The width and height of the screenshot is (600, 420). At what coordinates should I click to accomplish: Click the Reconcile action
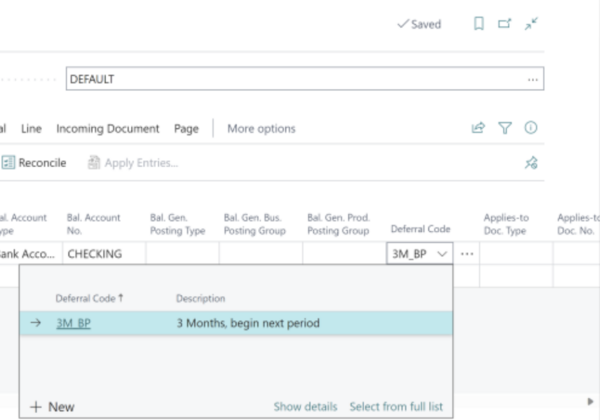point(35,163)
